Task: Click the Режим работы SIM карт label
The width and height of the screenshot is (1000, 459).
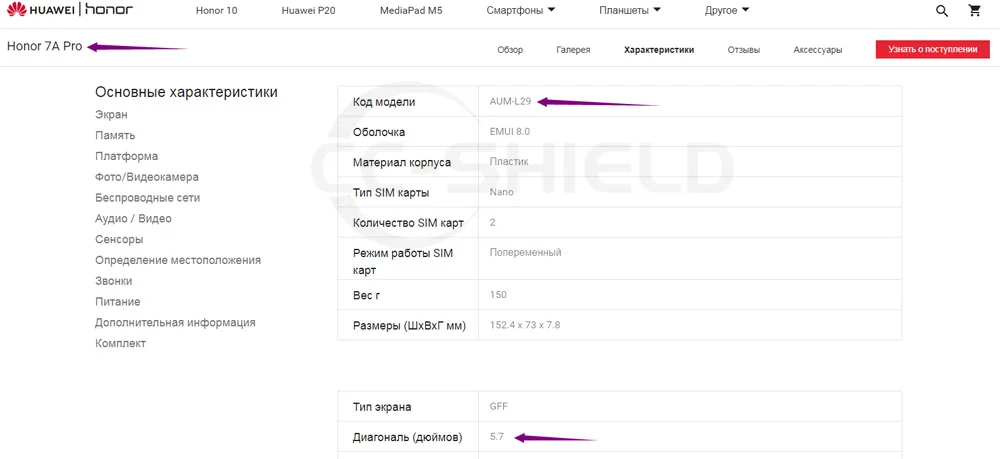Action: (402, 262)
